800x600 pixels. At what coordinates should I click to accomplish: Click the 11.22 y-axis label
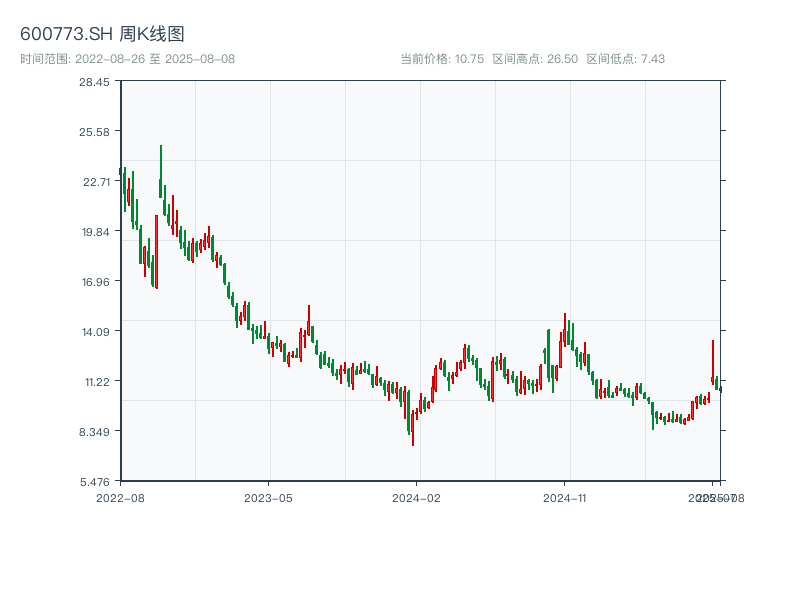tap(96, 382)
